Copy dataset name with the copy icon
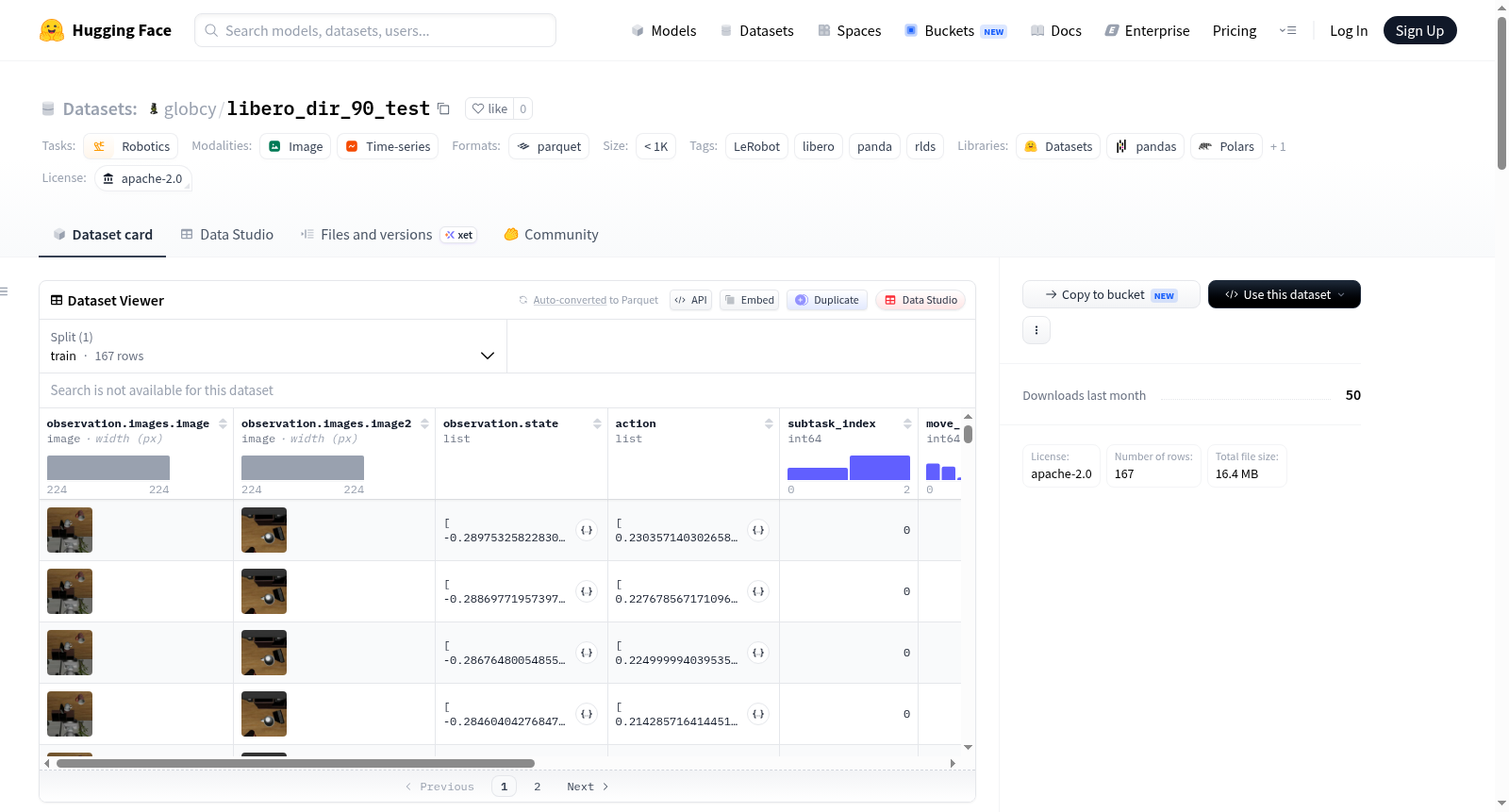Viewport: 1509px width, 812px height. pos(443,108)
